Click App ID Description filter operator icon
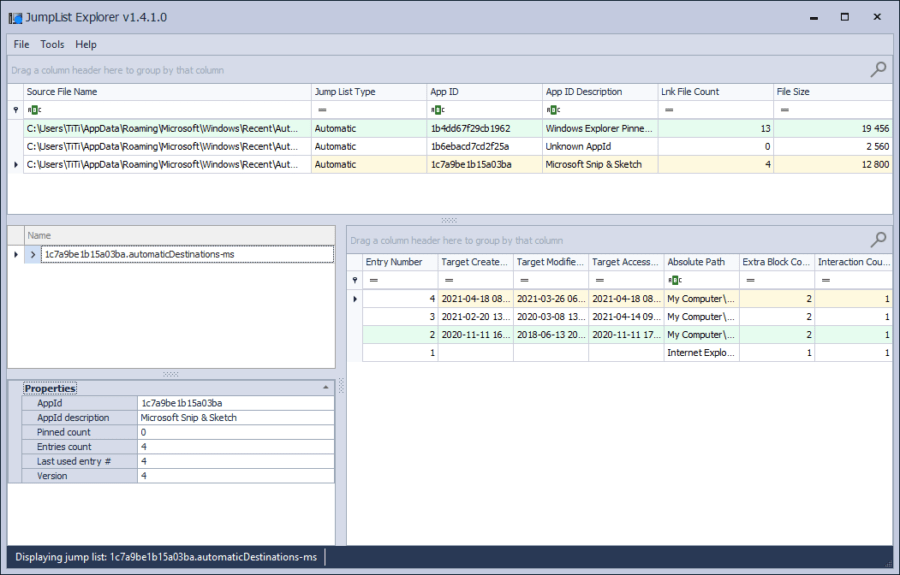The width and height of the screenshot is (900, 575). (553, 110)
